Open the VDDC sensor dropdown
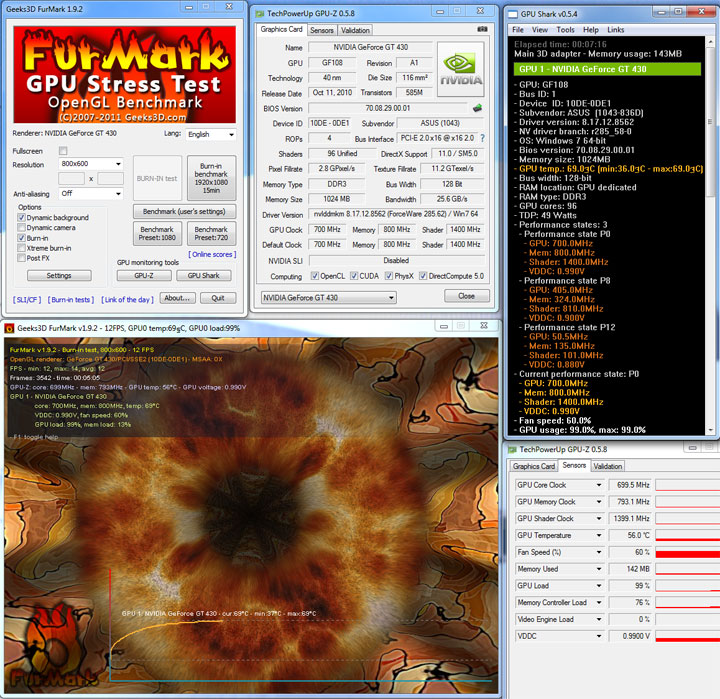 [599, 636]
